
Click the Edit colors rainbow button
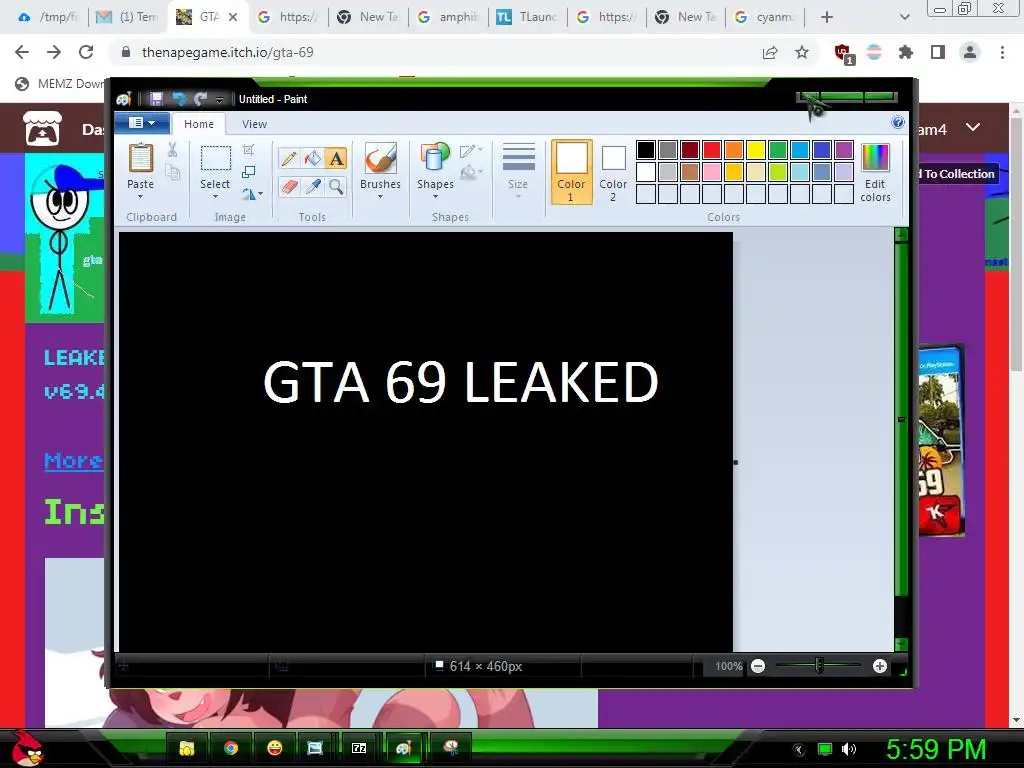point(875,173)
